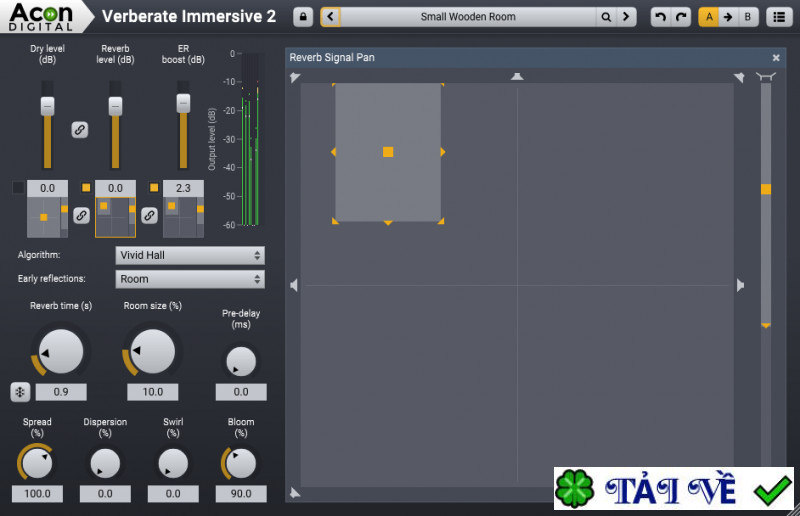Image resolution: width=800 pixels, height=516 pixels.
Task: Click pan box bottom-right corner handle
Action: point(441,221)
